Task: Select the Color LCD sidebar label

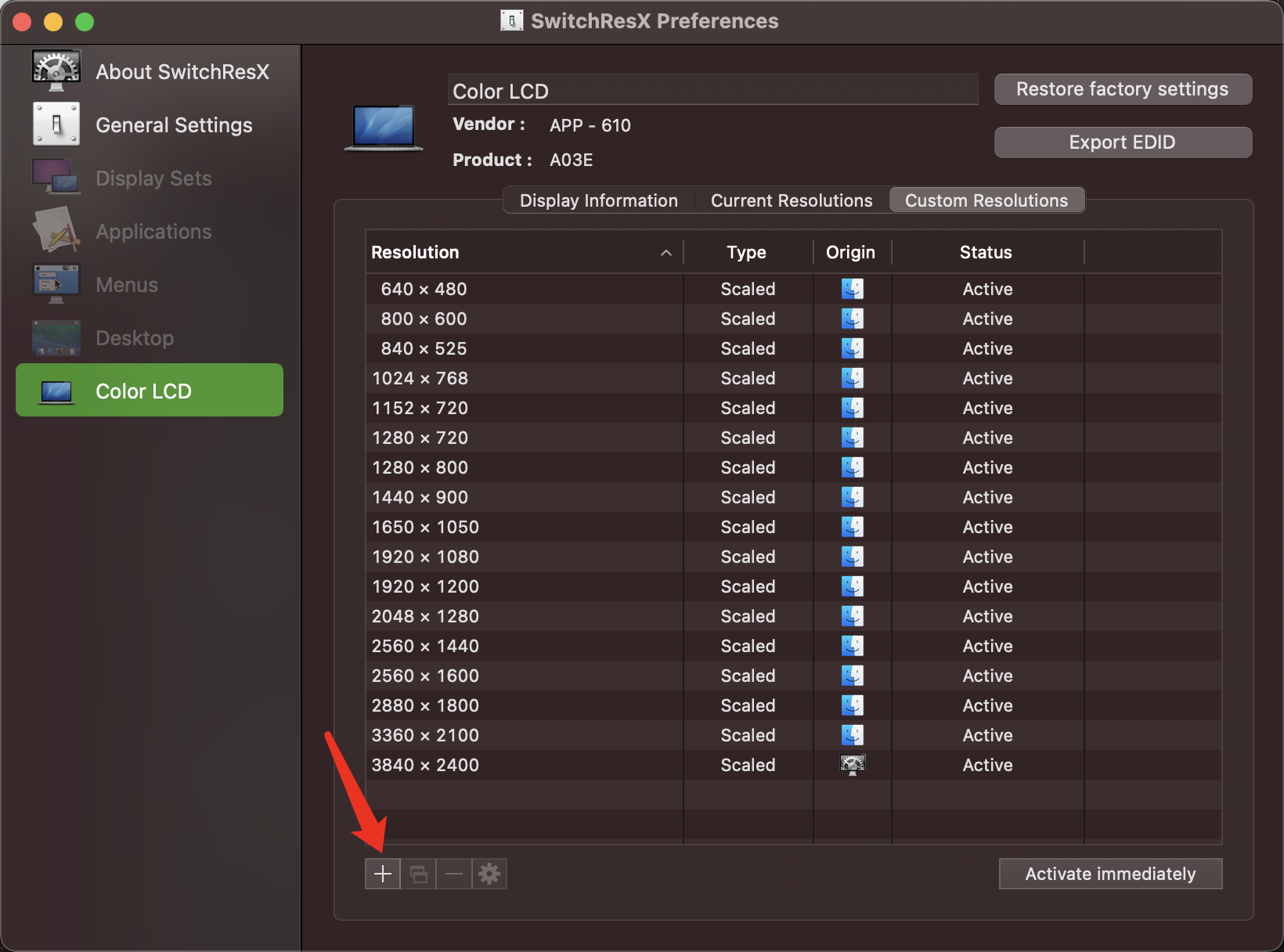Action: [143, 391]
